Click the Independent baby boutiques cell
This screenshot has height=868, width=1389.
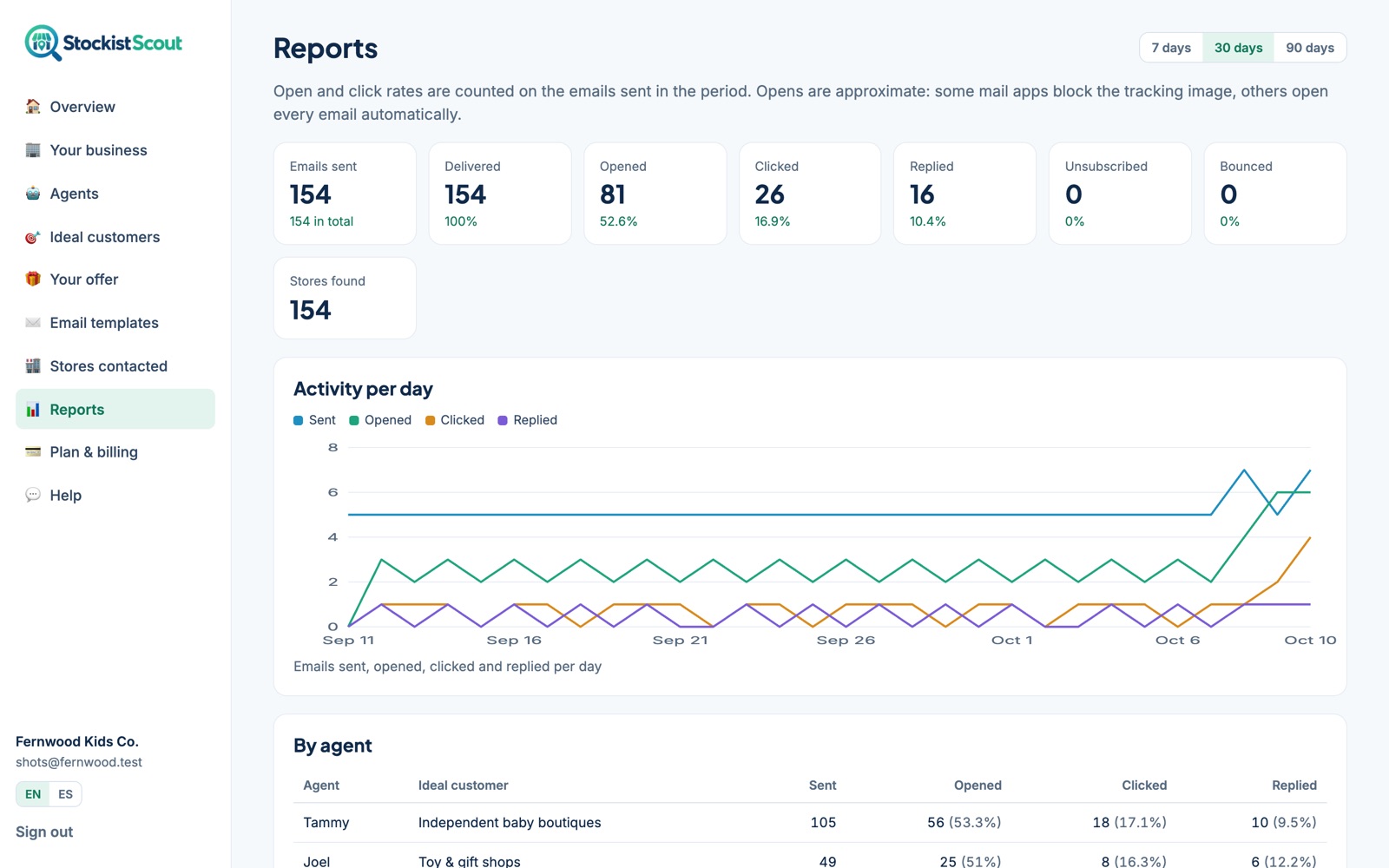510,823
